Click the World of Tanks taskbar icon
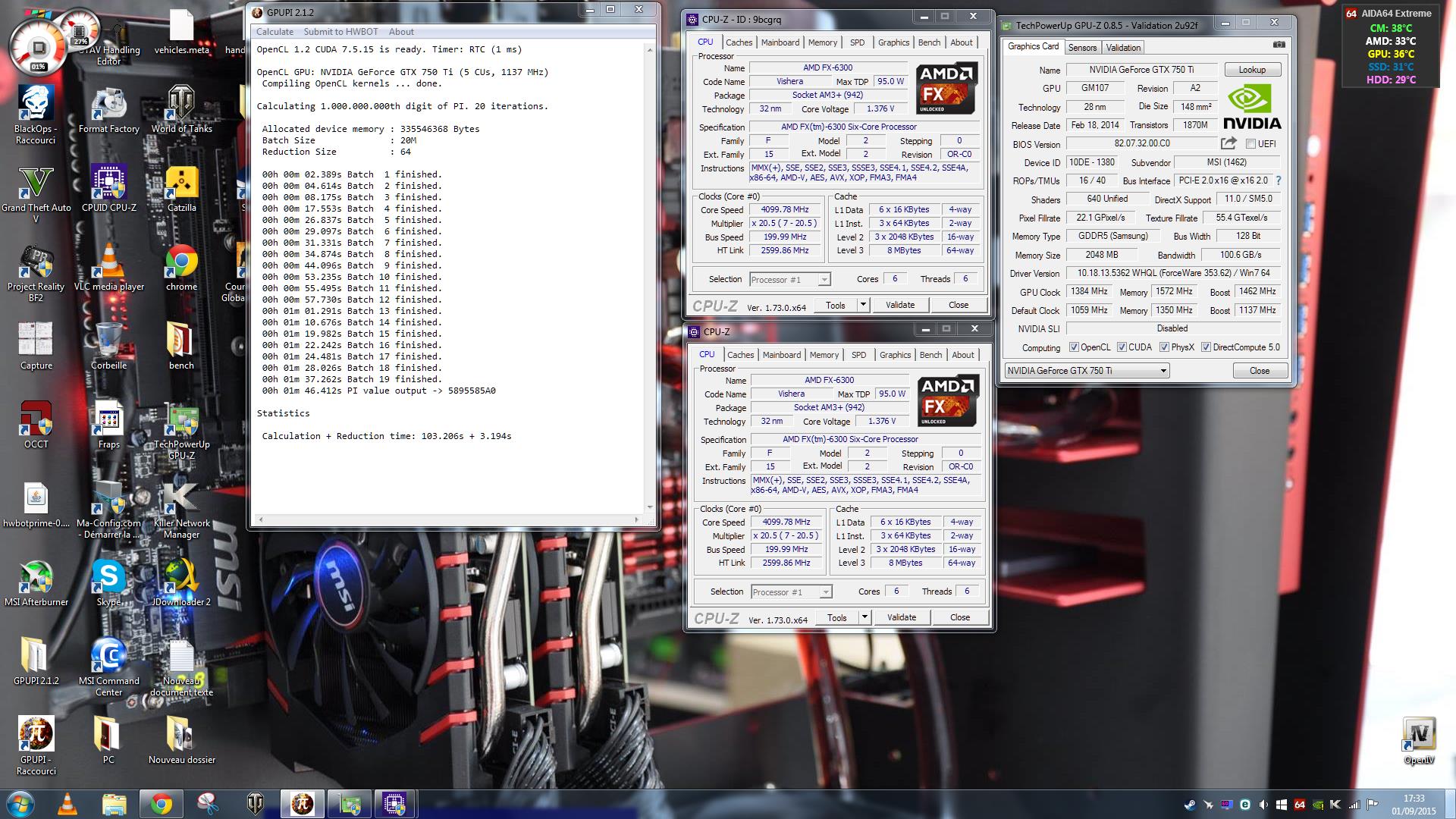Viewport: 1456px width, 819px height. coord(256,804)
